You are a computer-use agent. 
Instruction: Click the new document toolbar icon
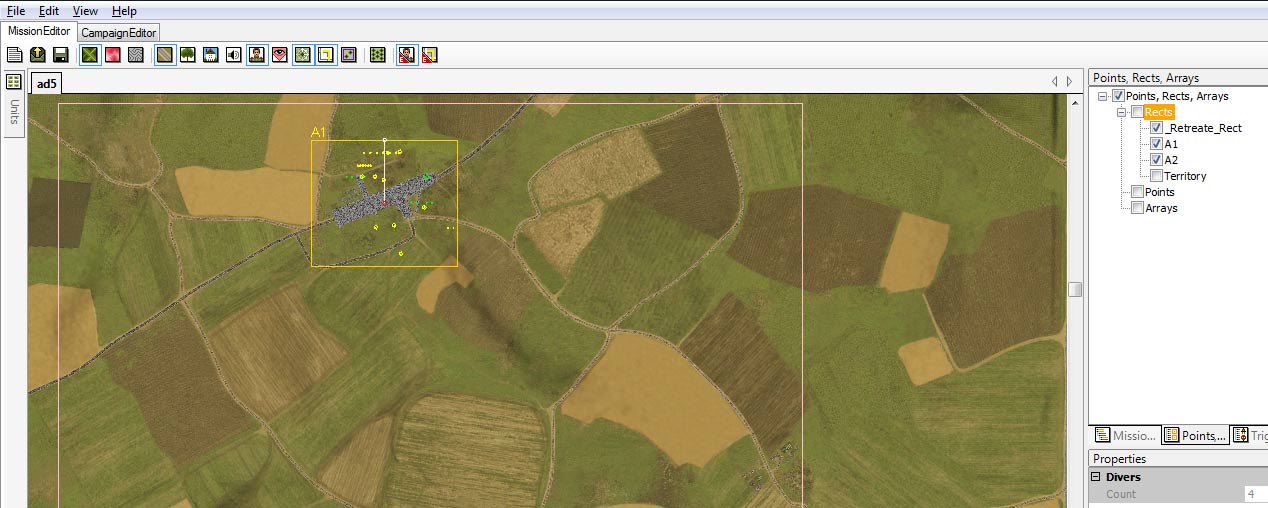[14, 55]
